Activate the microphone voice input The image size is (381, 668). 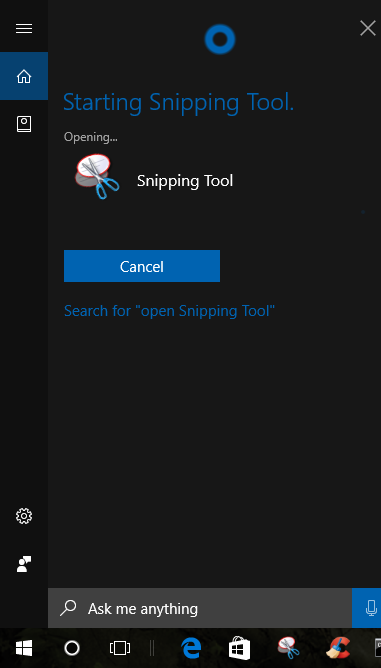[x=367, y=608]
